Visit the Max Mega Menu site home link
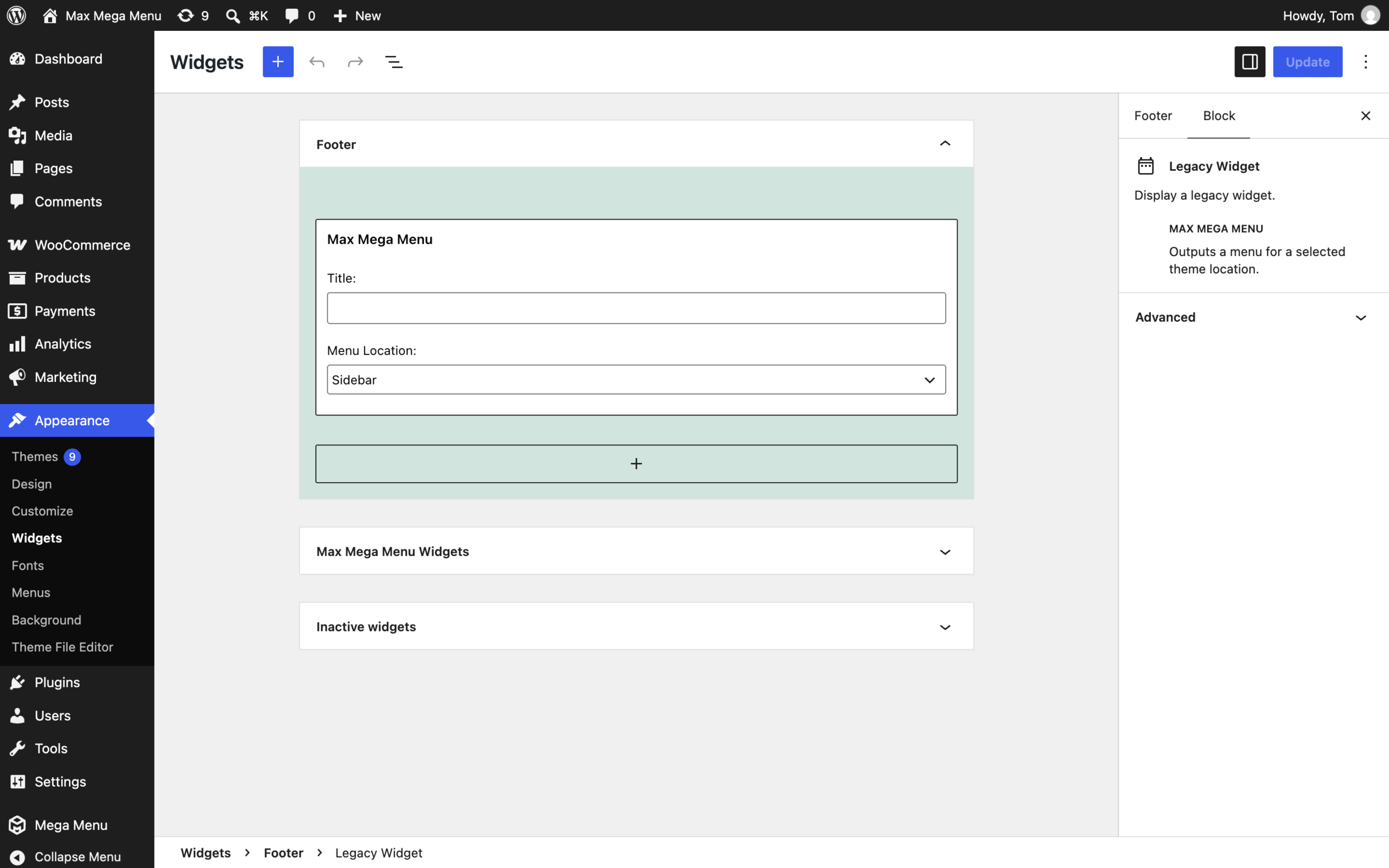1389x868 pixels. click(x=102, y=16)
